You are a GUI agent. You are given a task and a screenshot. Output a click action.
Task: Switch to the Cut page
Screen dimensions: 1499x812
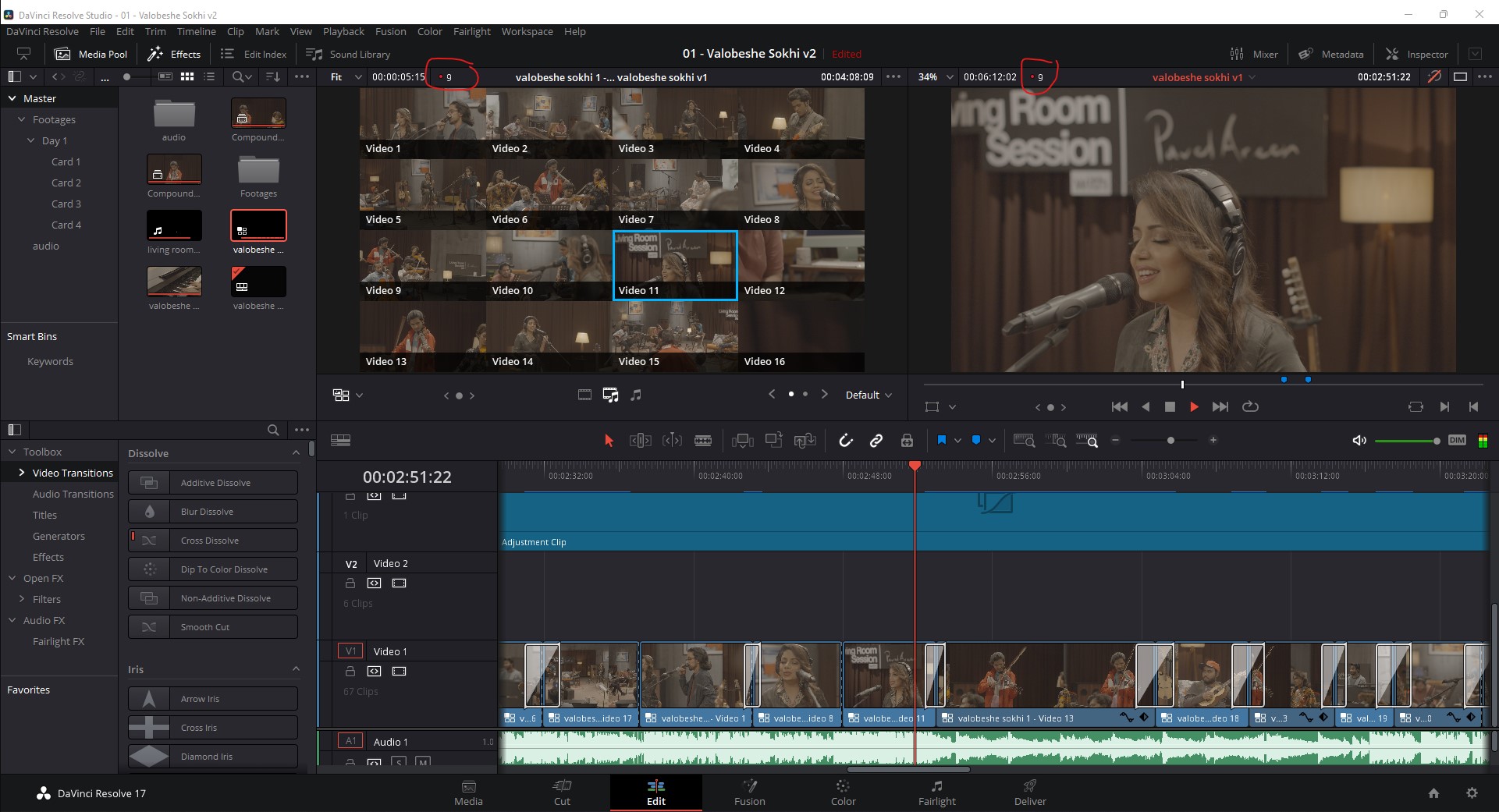point(562,792)
